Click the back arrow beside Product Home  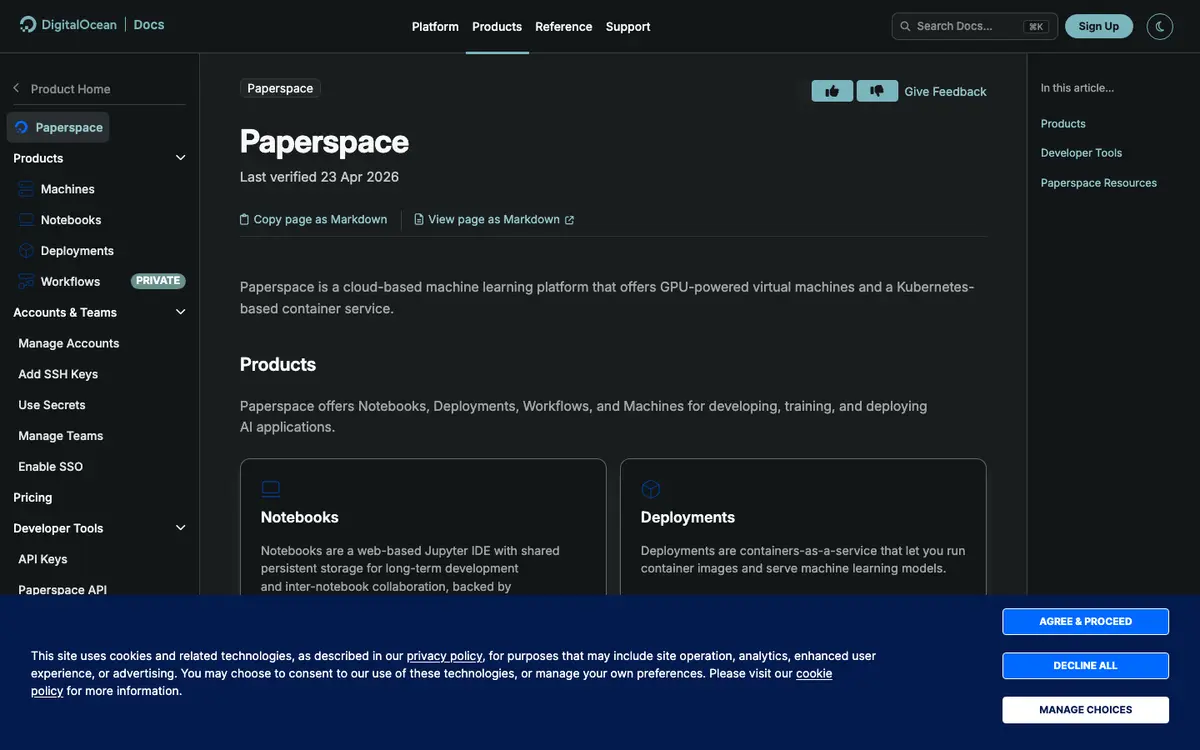[16, 88]
